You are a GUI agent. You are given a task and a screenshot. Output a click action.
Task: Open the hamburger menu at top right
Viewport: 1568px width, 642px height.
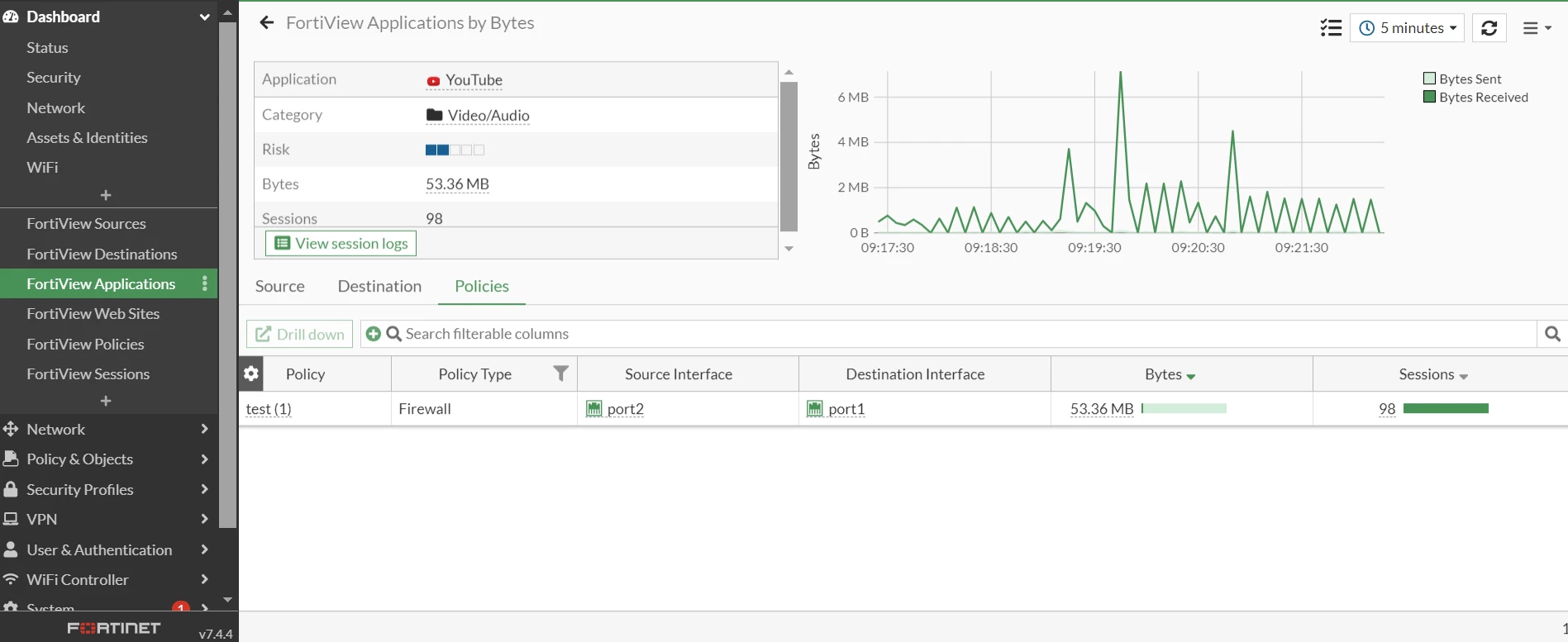(x=1537, y=28)
